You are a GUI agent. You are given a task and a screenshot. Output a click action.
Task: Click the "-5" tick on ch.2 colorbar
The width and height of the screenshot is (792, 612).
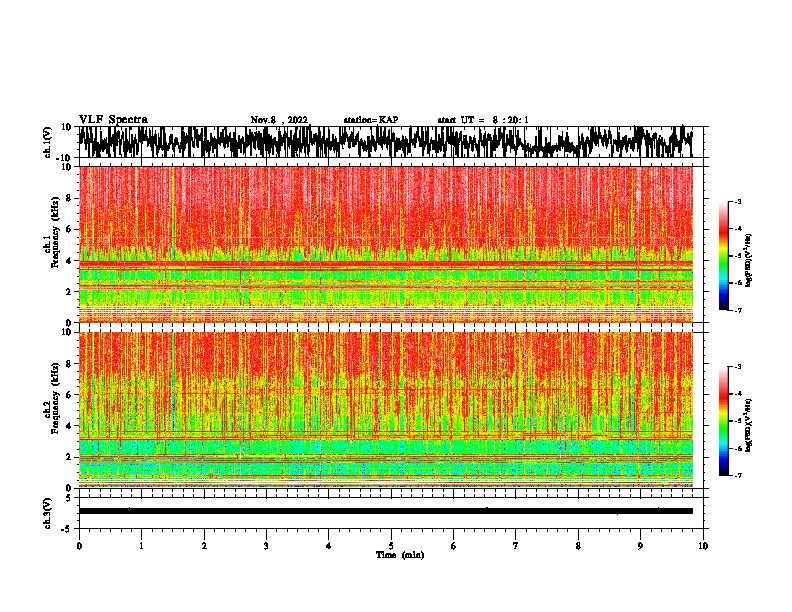pyautogui.click(x=738, y=421)
